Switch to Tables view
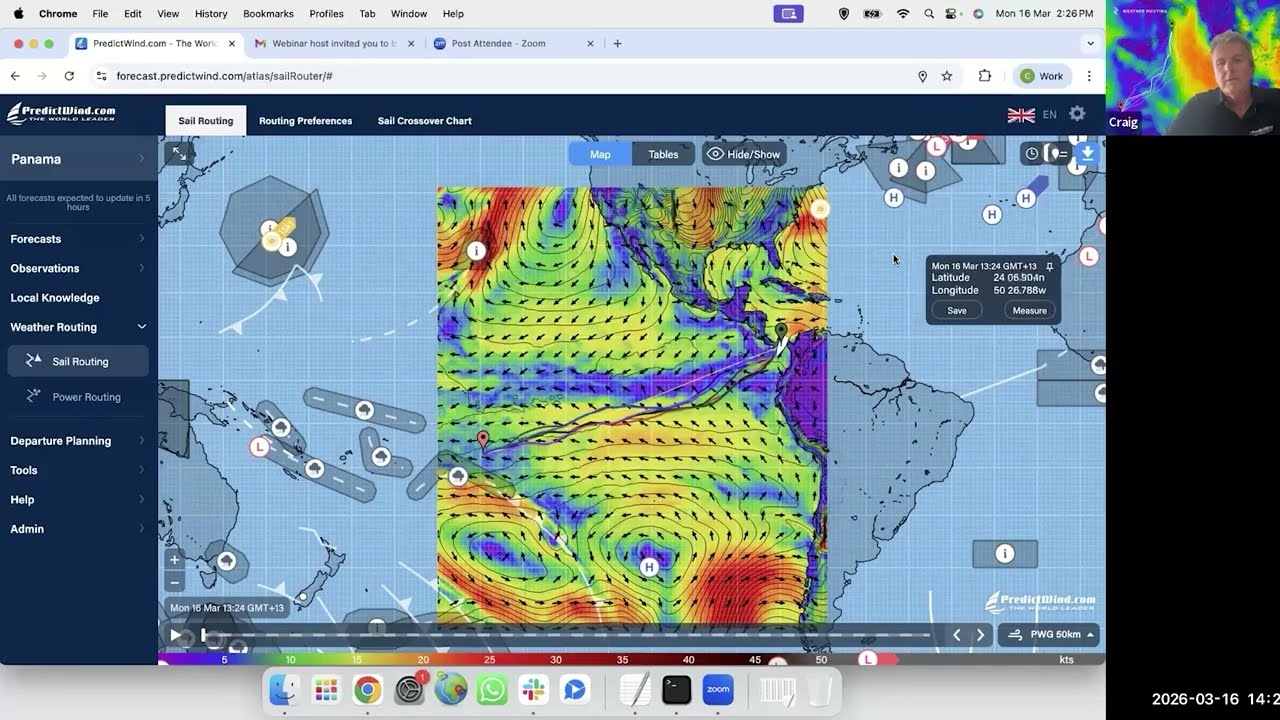Viewport: 1280px width, 720px height. point(663,154)
